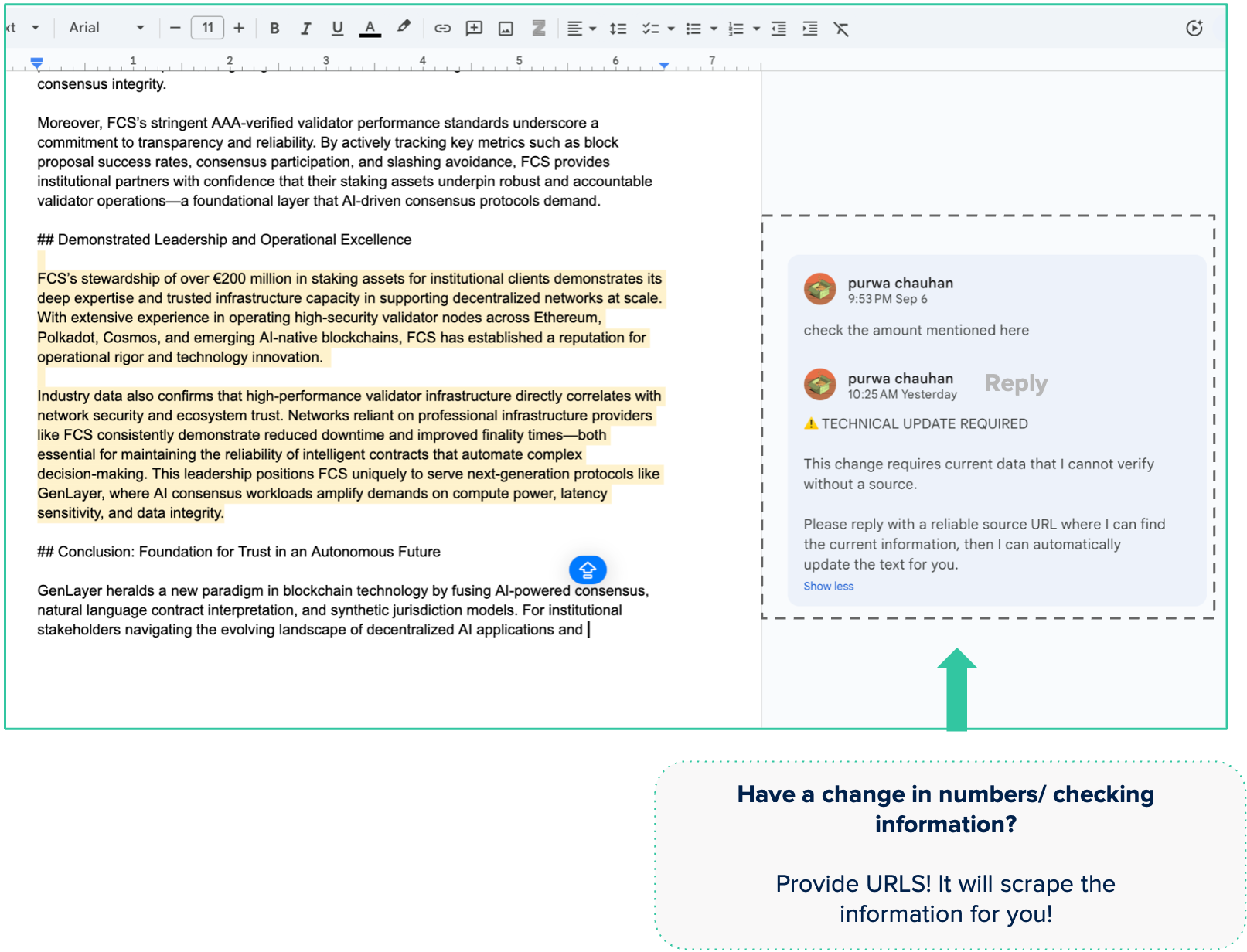Click the increase indent icon

[810, 29]
